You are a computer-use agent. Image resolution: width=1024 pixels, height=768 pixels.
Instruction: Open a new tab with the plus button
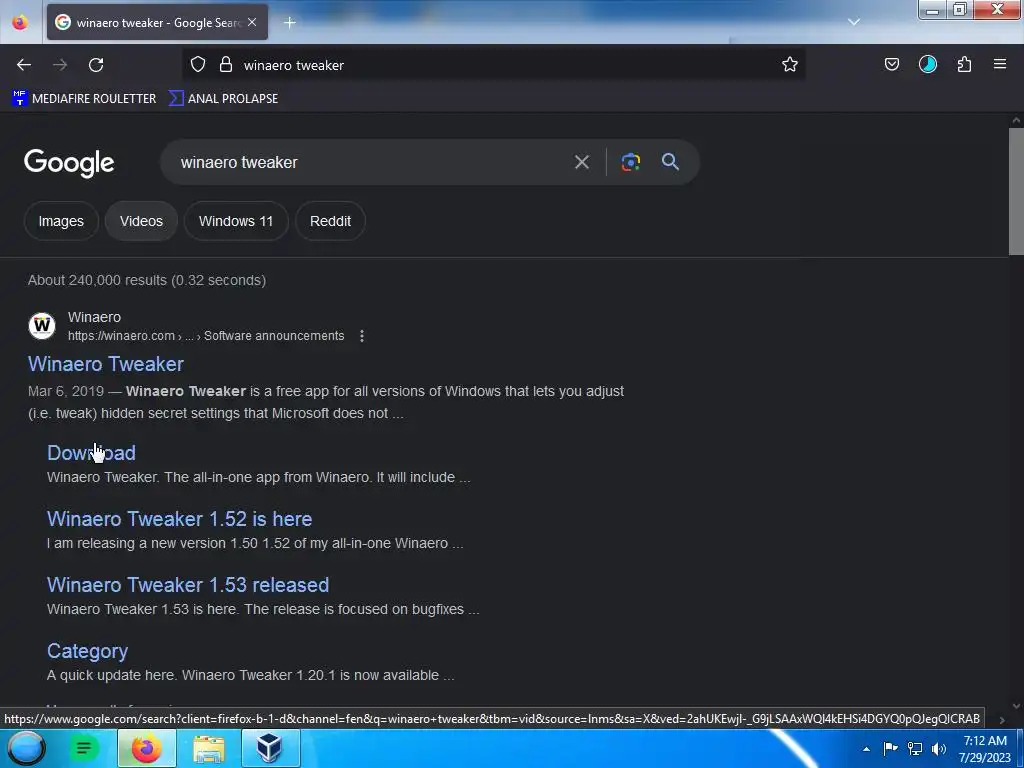[x=290, y=22]
